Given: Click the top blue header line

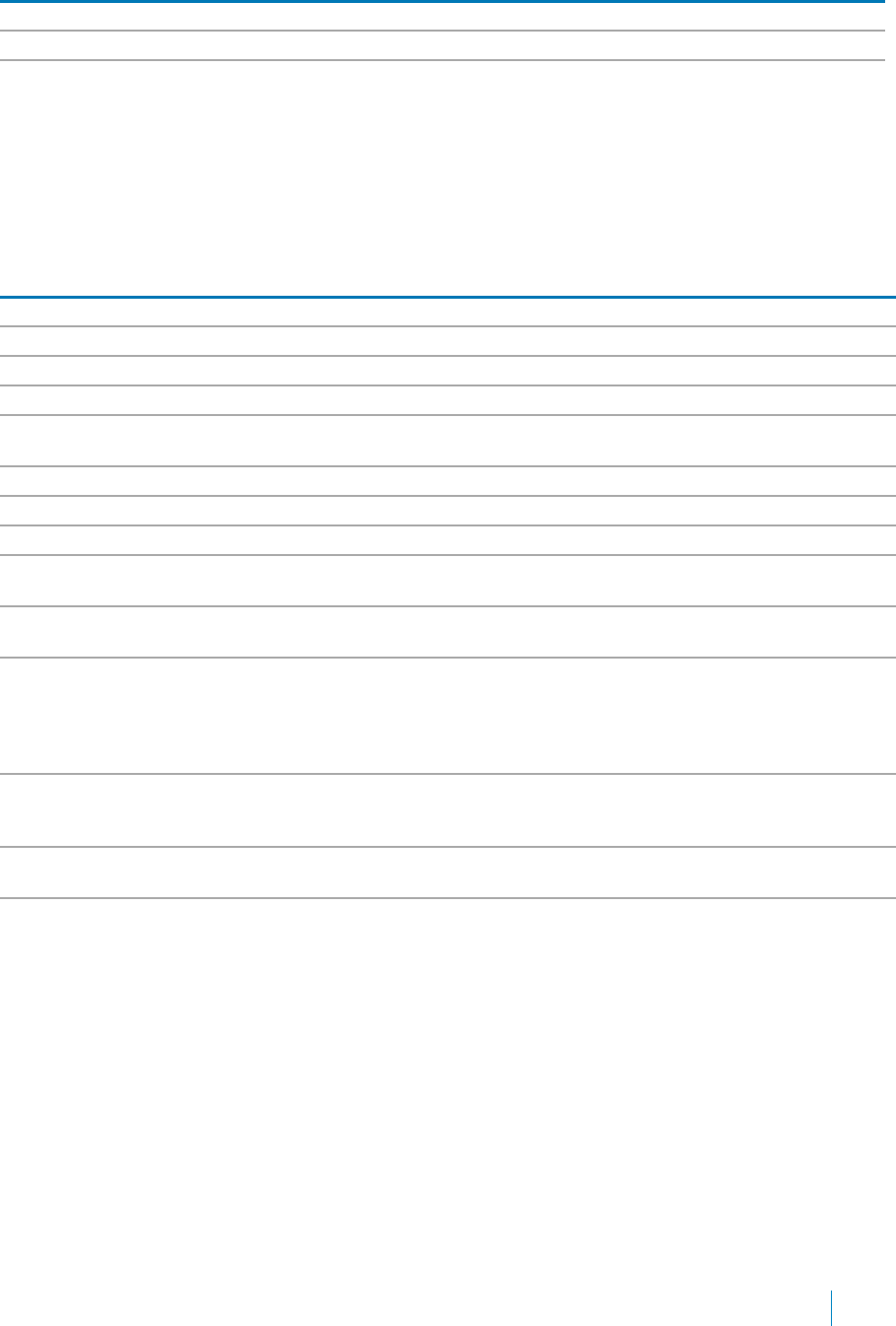Looking at the screenshot, I should (442, 2).
